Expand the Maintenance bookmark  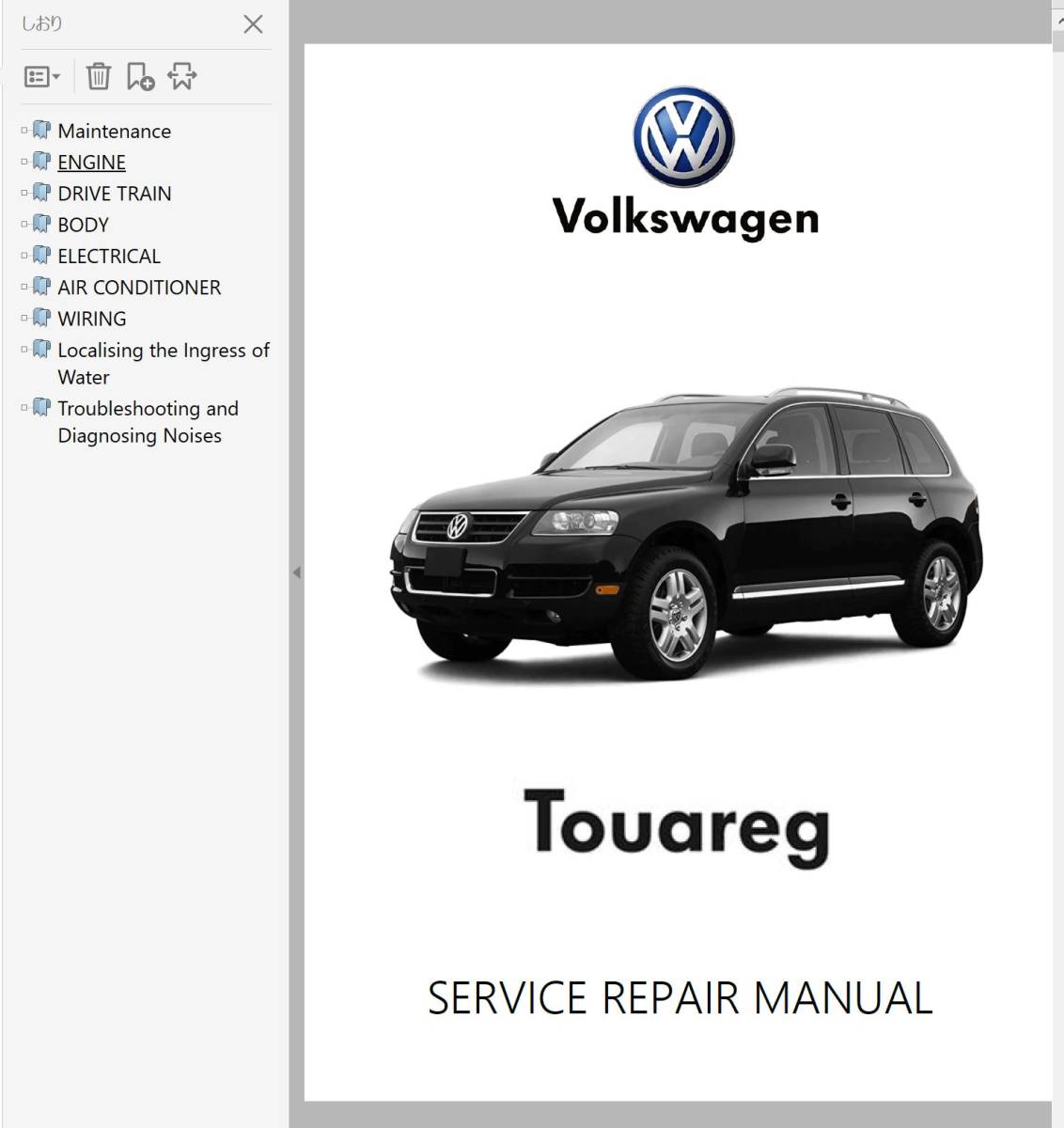pos(24,131)
